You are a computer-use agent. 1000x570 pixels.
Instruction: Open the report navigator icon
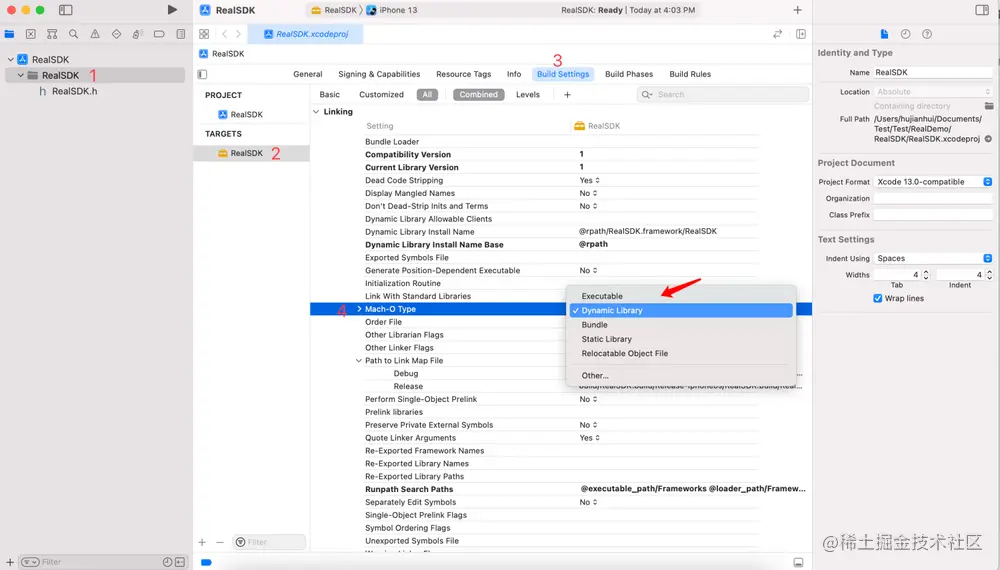click(181, 34)
